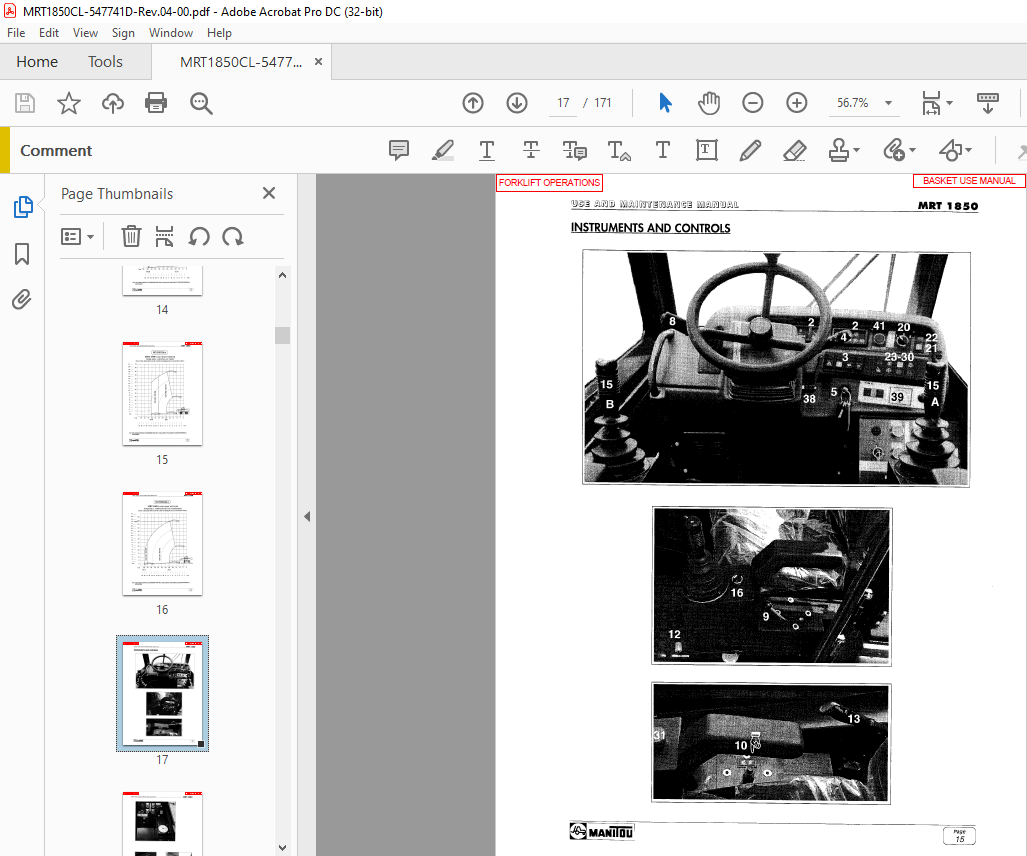
Task: Open the scrolling mode download-arrow tool
Action: 988,103
